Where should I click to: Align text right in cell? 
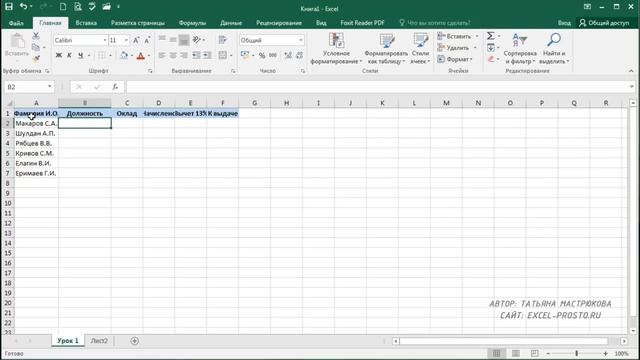tap(184, 55)
